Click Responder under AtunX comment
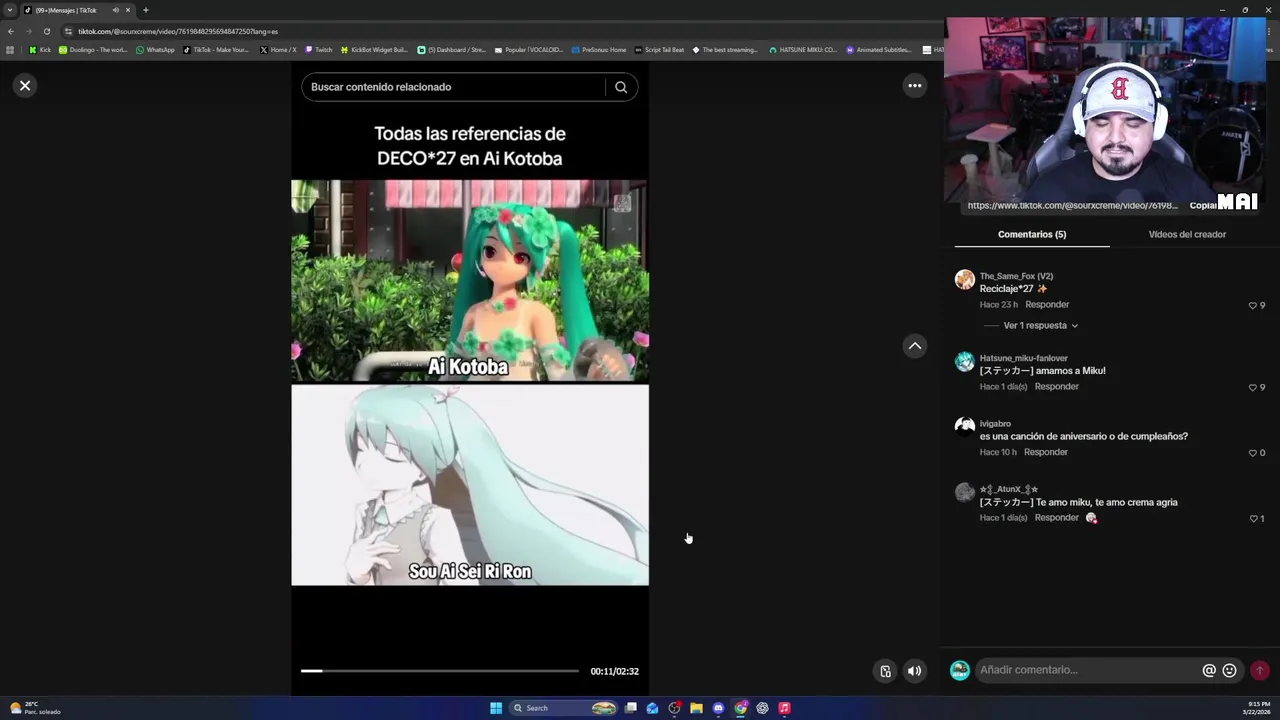 point(1057,518)
